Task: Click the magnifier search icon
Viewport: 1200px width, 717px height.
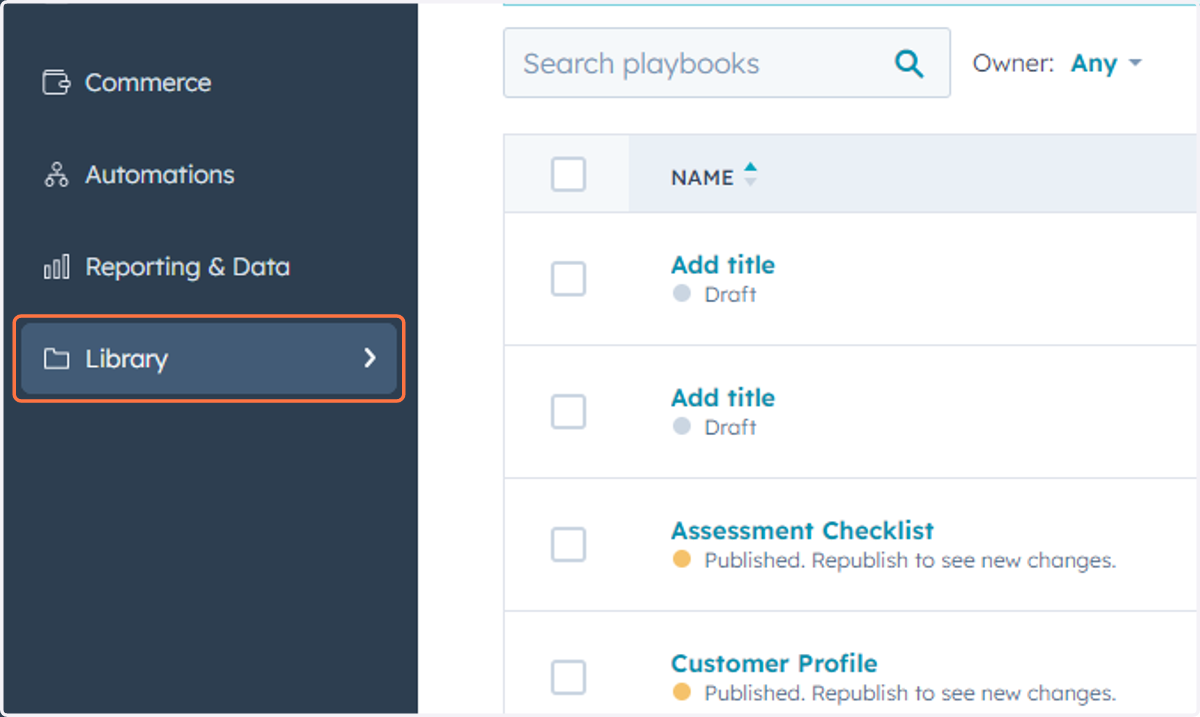Action: pos(909,63)
